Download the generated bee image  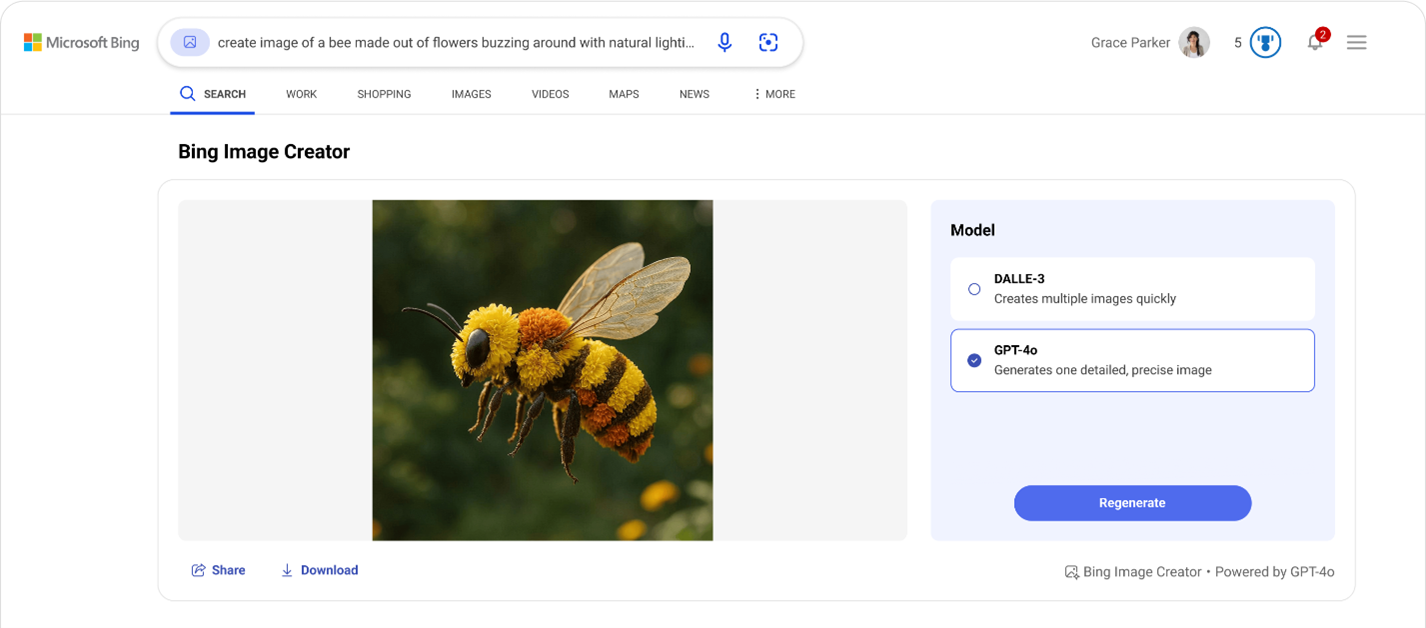click(319, 570)
